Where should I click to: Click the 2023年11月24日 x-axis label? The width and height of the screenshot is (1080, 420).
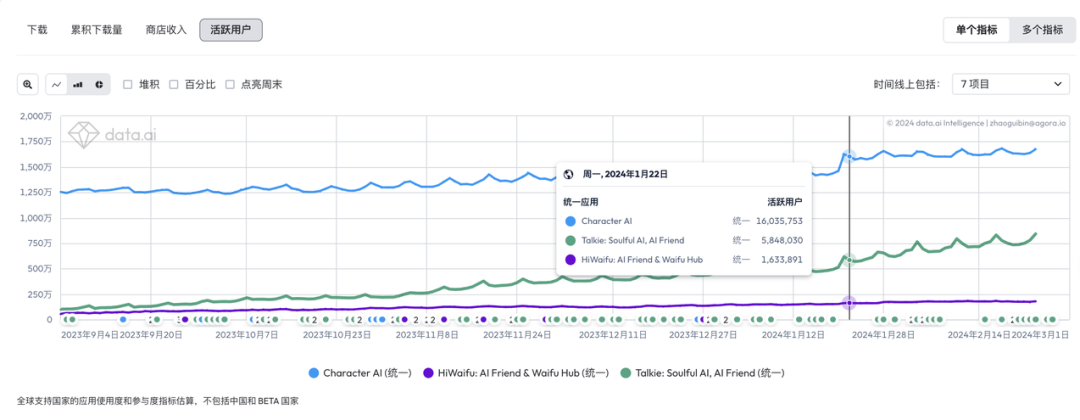[x=517, y=335]
